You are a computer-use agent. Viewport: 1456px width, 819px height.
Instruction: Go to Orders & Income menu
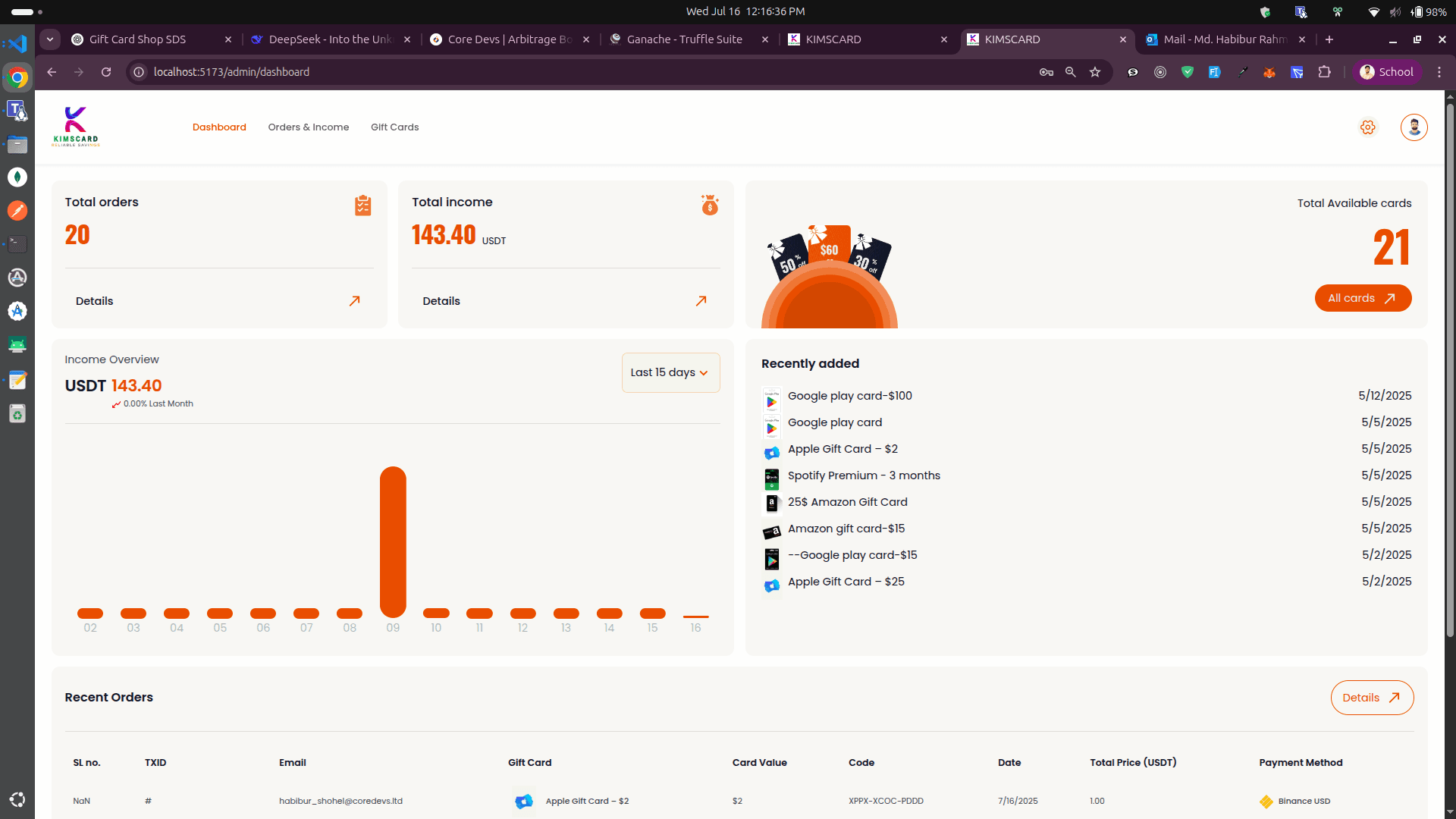(308, 127)
